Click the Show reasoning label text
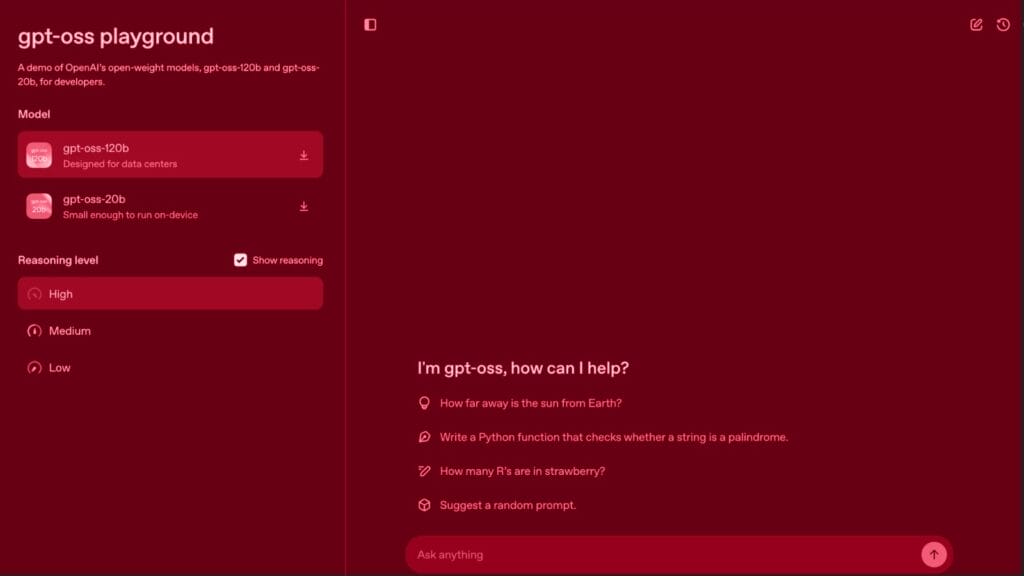 click(x=287, y=260)
